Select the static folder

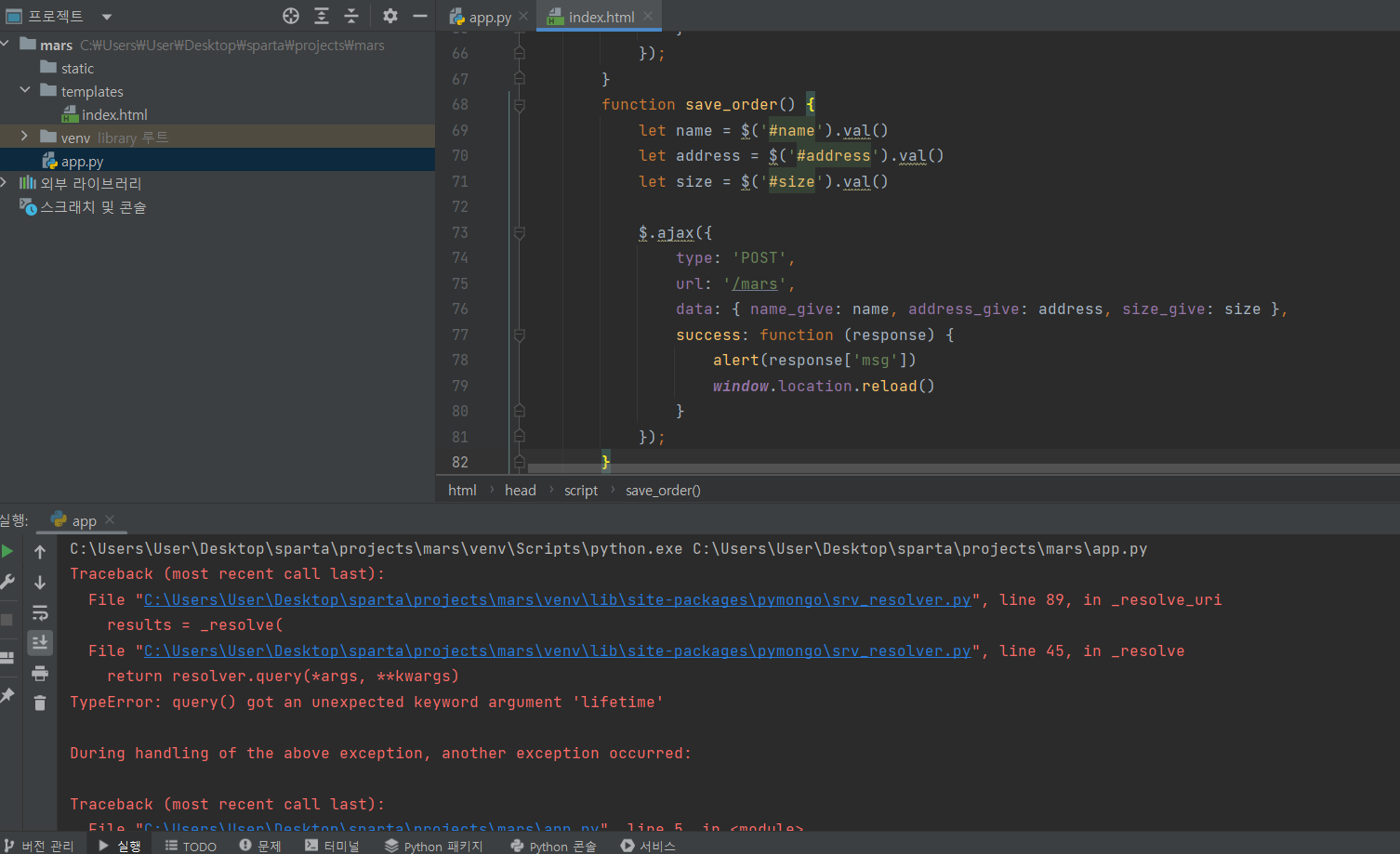click(x=77, y=68)
